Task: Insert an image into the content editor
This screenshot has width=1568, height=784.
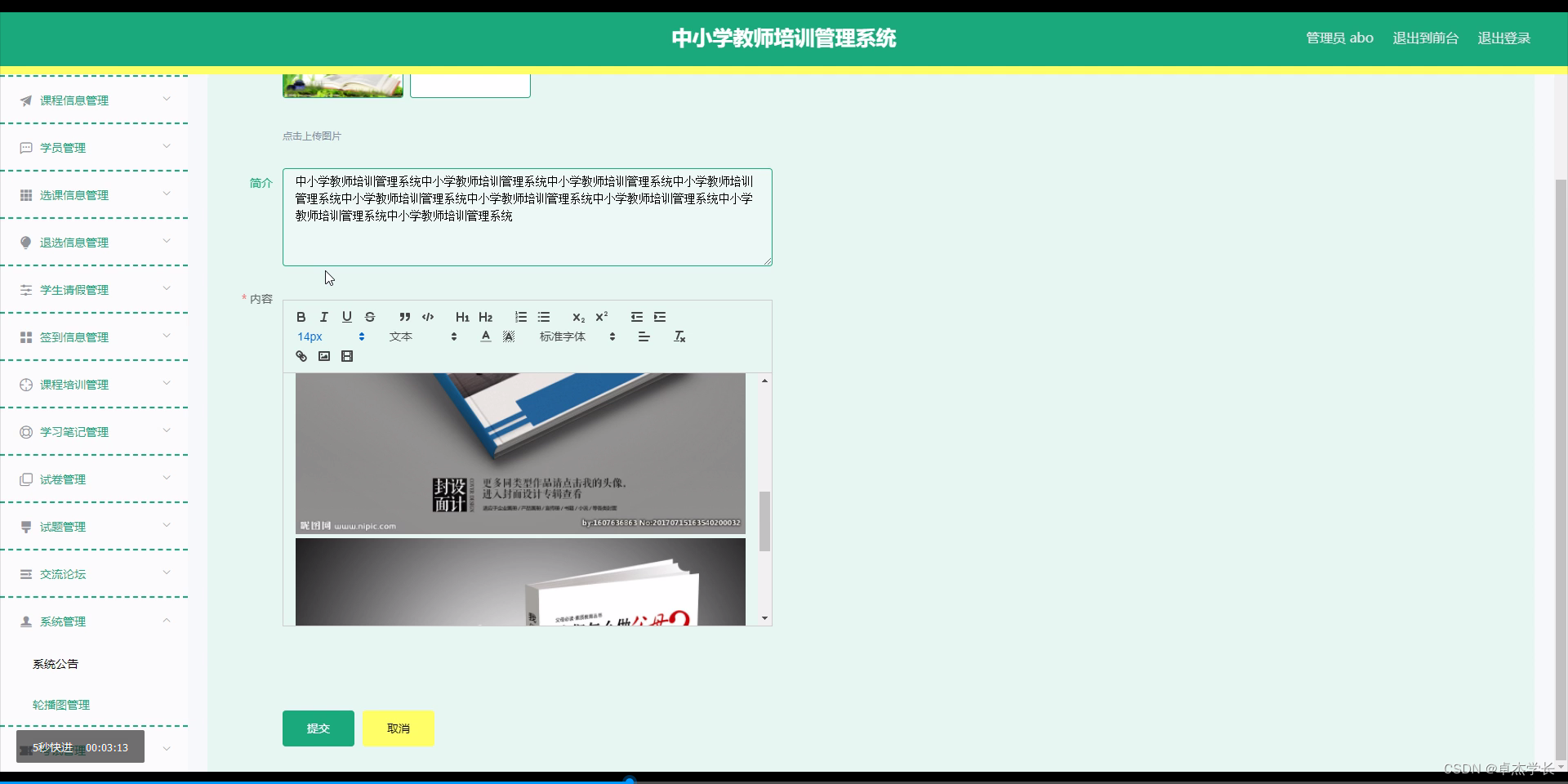Action: pyautogui.click(x=323, y=356)
